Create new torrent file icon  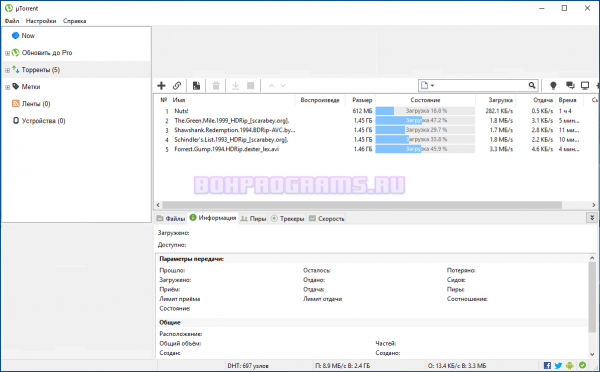tap(196, 86)
